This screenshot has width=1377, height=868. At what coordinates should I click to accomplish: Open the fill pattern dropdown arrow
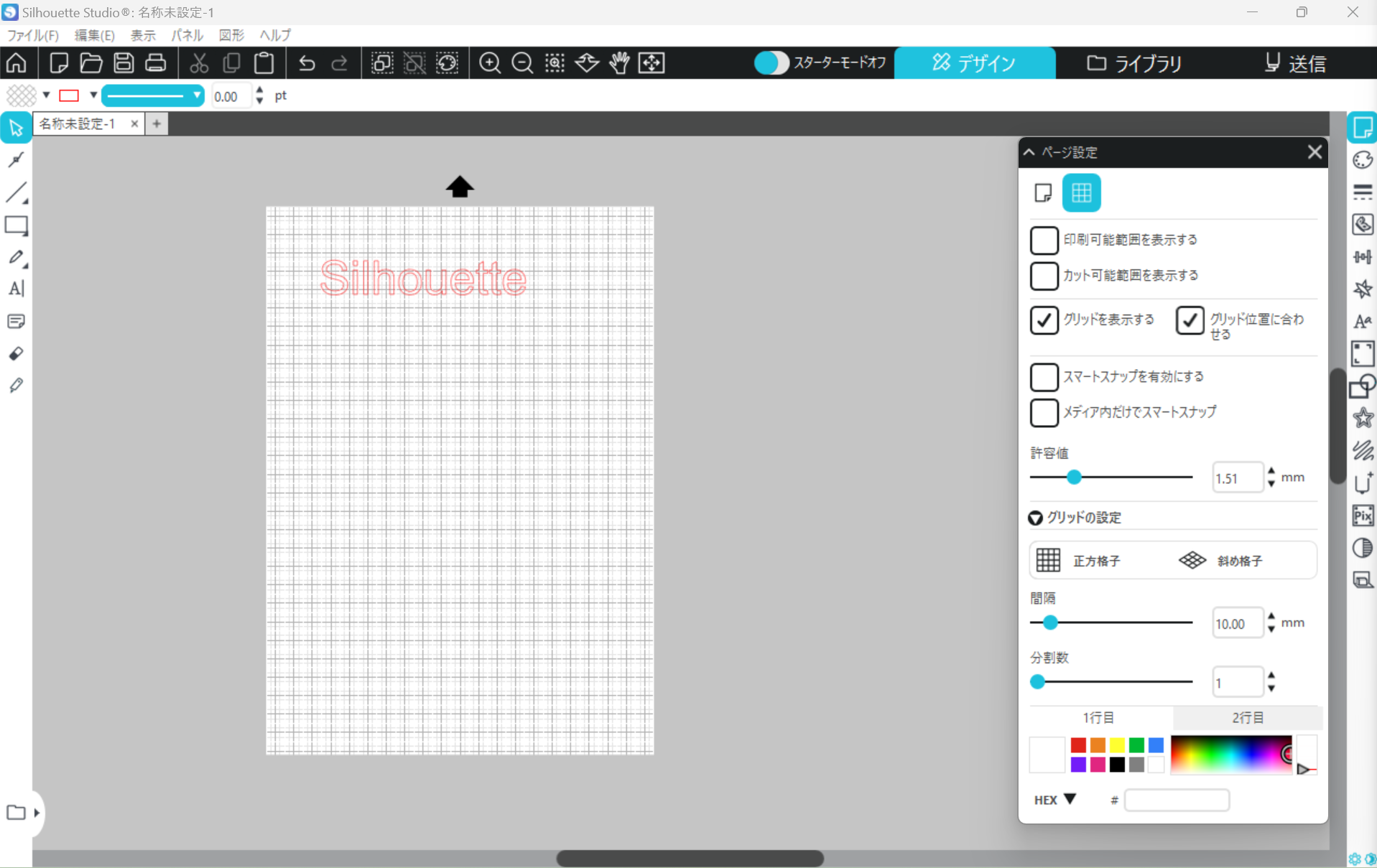46,95
